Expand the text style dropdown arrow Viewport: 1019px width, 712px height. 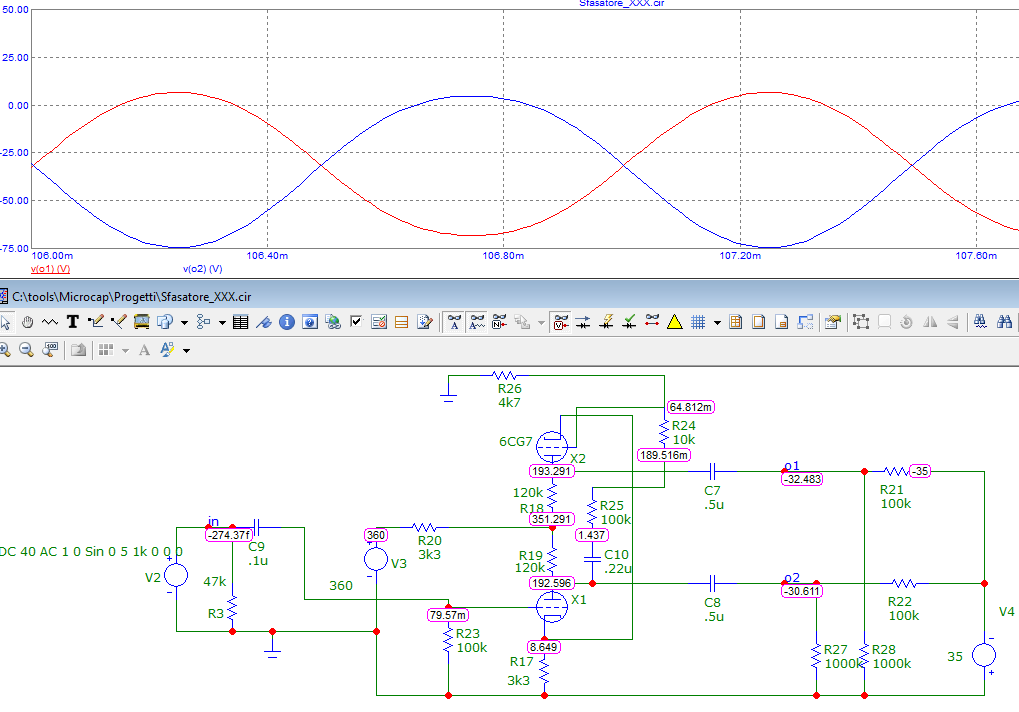pyautogui.click(x=186, y=351)
